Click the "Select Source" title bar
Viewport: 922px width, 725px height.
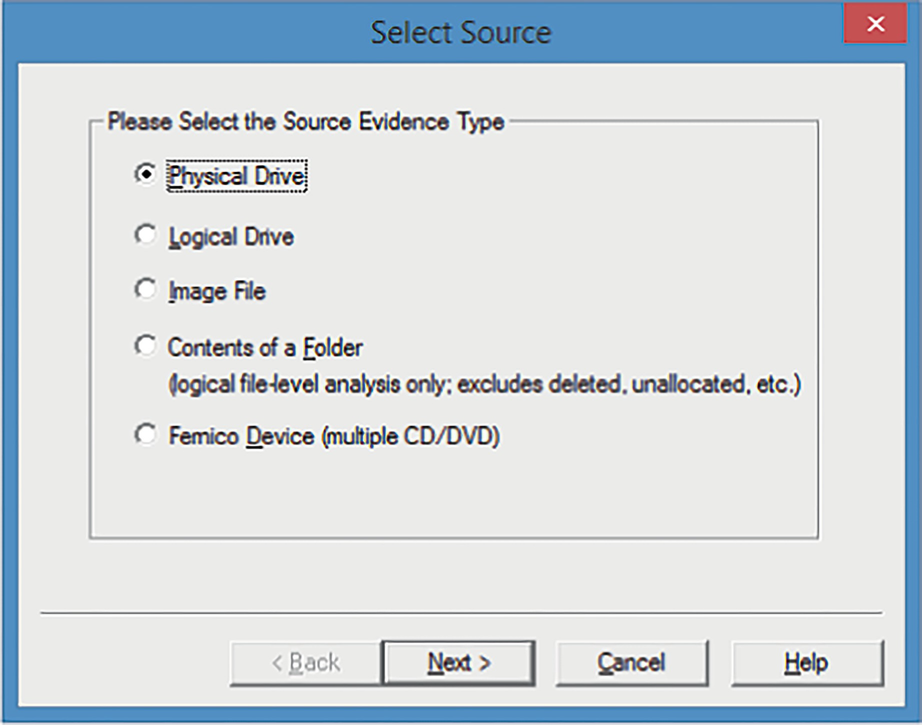(x=460, y=31)
